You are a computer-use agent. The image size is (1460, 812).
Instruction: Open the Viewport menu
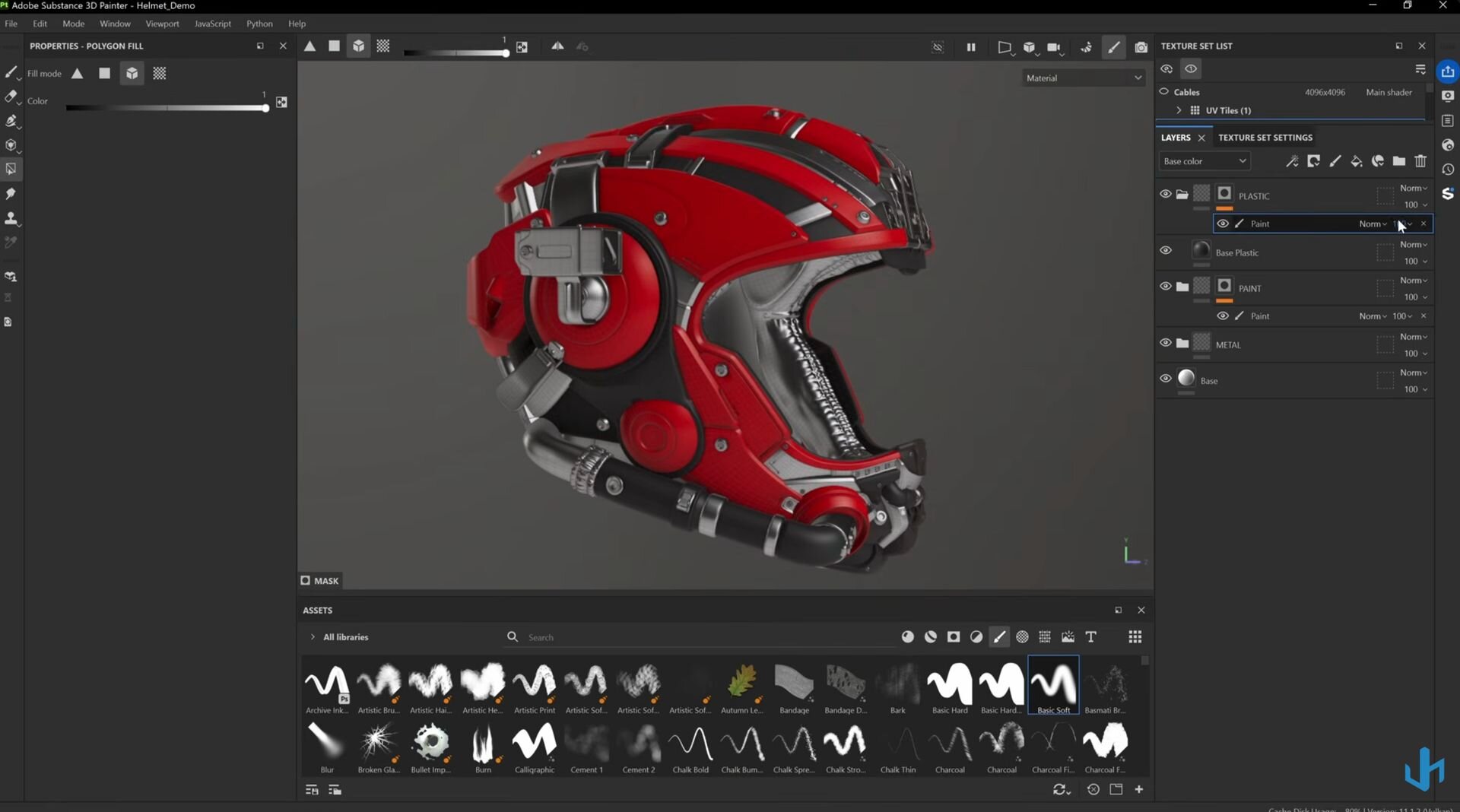point(162,24)
